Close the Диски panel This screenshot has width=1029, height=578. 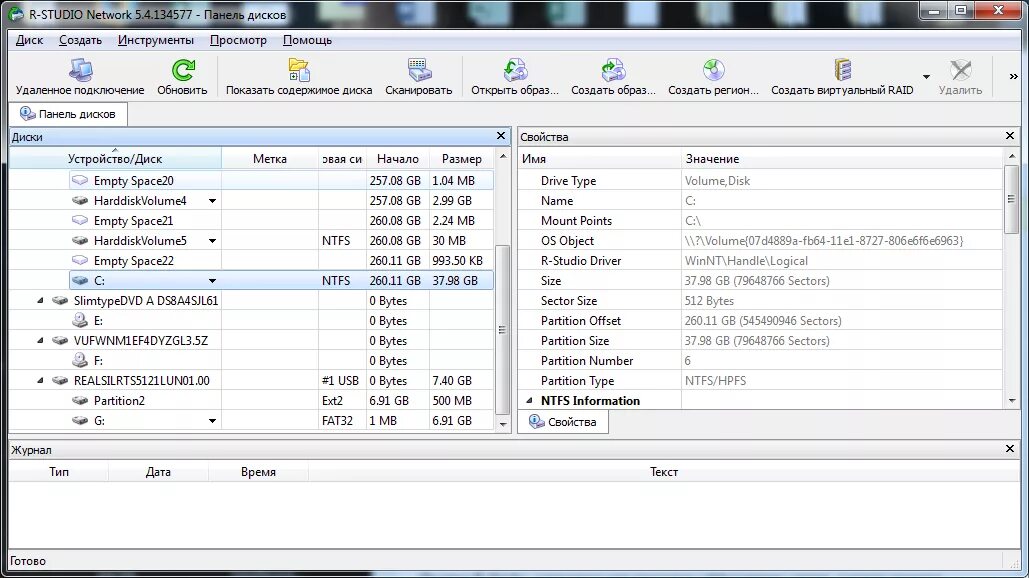[x=501, y=136]
